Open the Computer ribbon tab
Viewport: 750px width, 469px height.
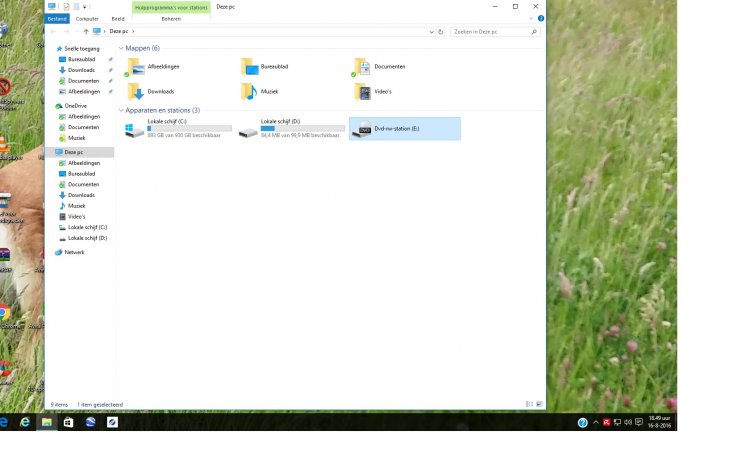coord(87,19)
